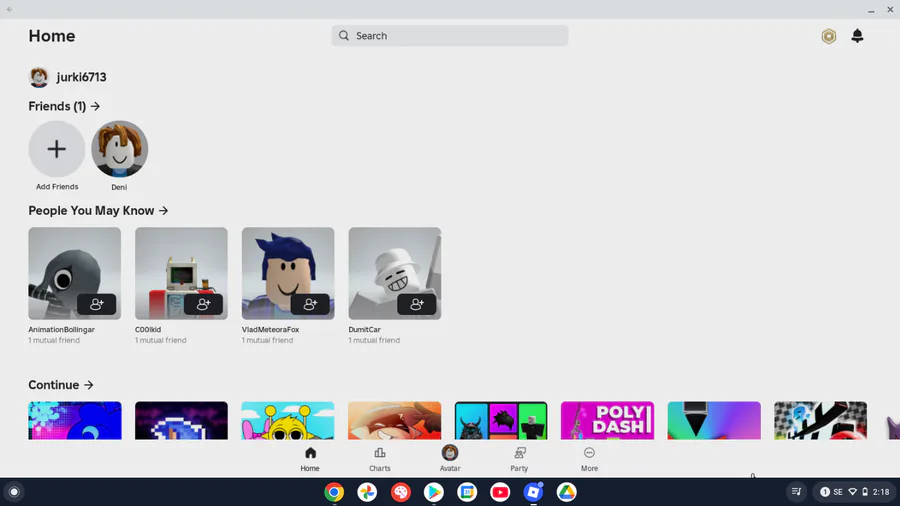Open the ChromeOS launcher button
Viewport: 900px width, 506px height.
point(14,492)
